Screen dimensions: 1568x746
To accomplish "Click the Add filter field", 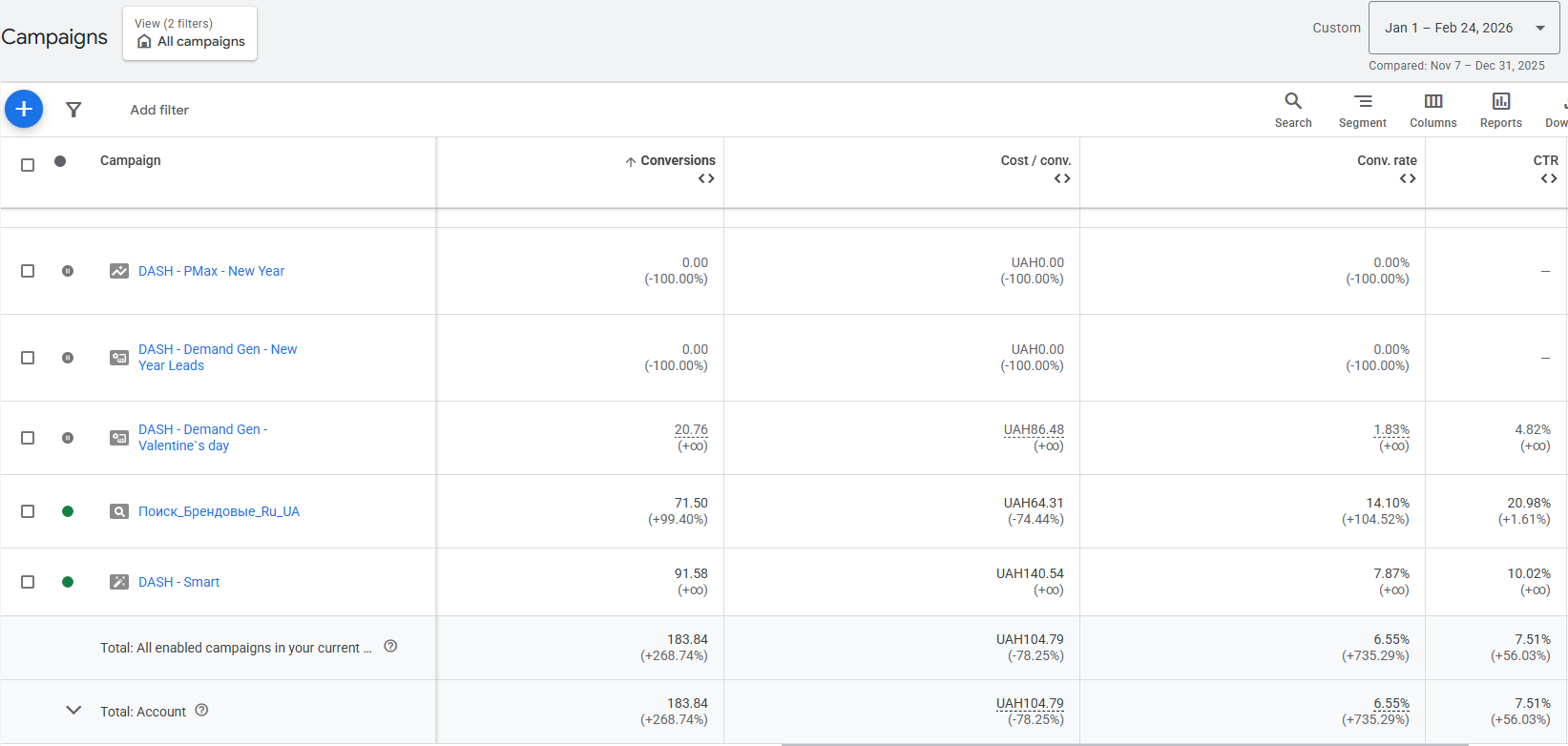I will [159, 110].
